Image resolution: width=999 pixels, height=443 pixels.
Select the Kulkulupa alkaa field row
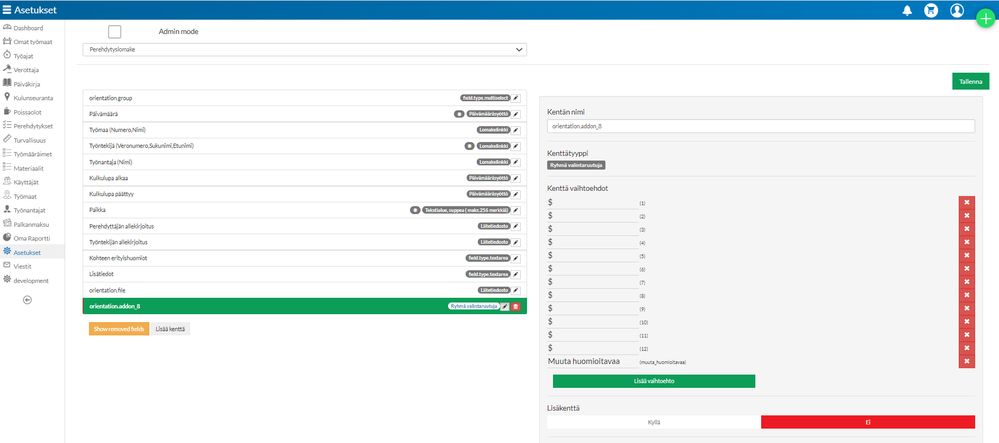[305, 178]
